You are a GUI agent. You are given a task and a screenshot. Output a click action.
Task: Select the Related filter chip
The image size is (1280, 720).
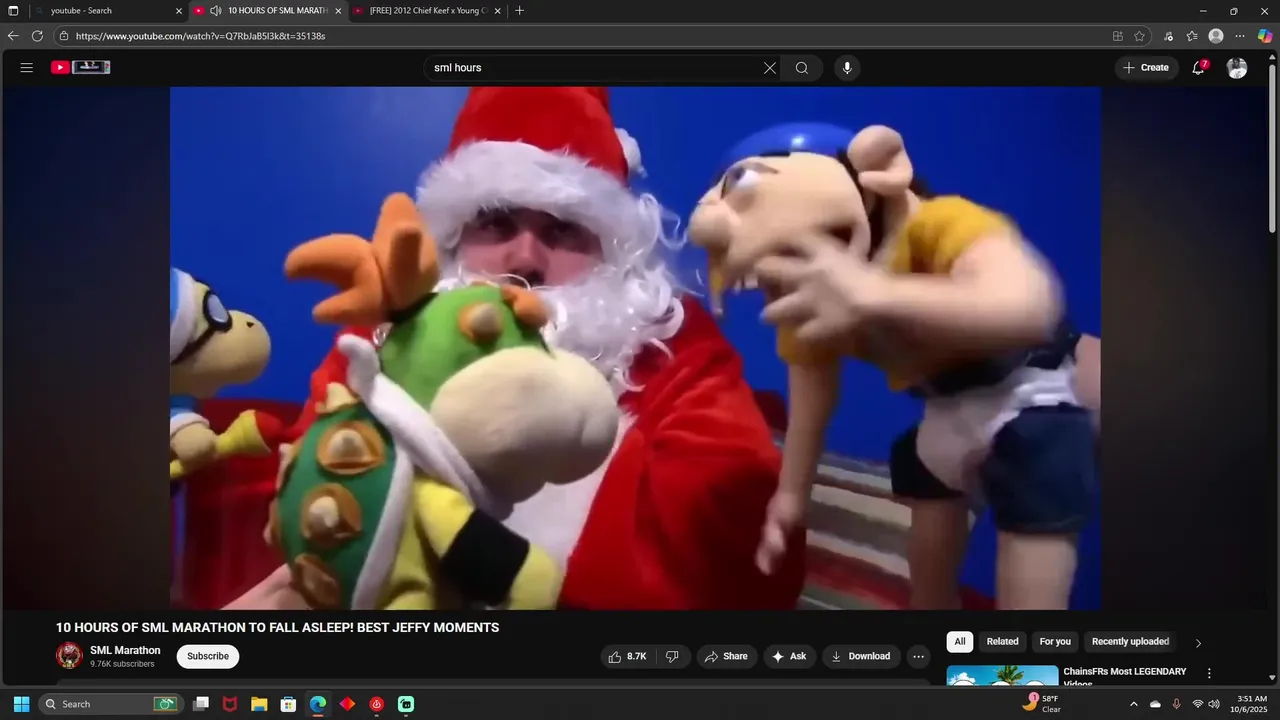pos(1002,642)
